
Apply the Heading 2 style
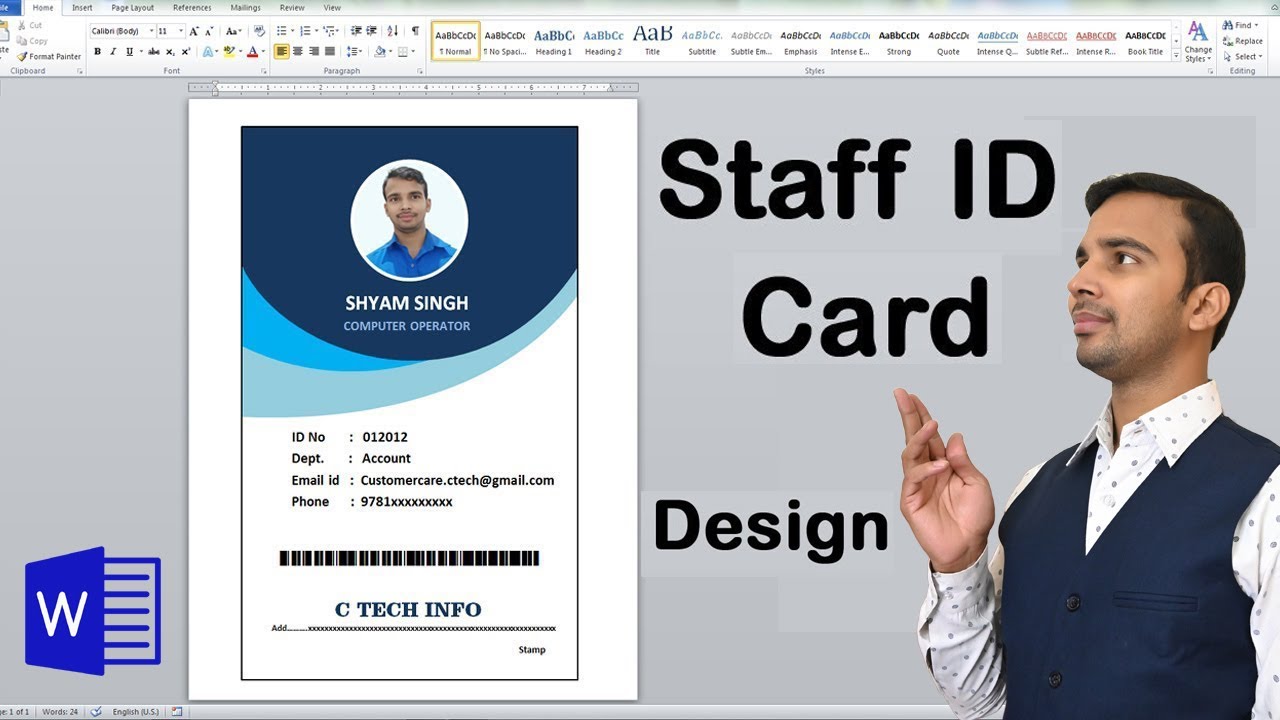pyautogui.click(x=603, y=41)
